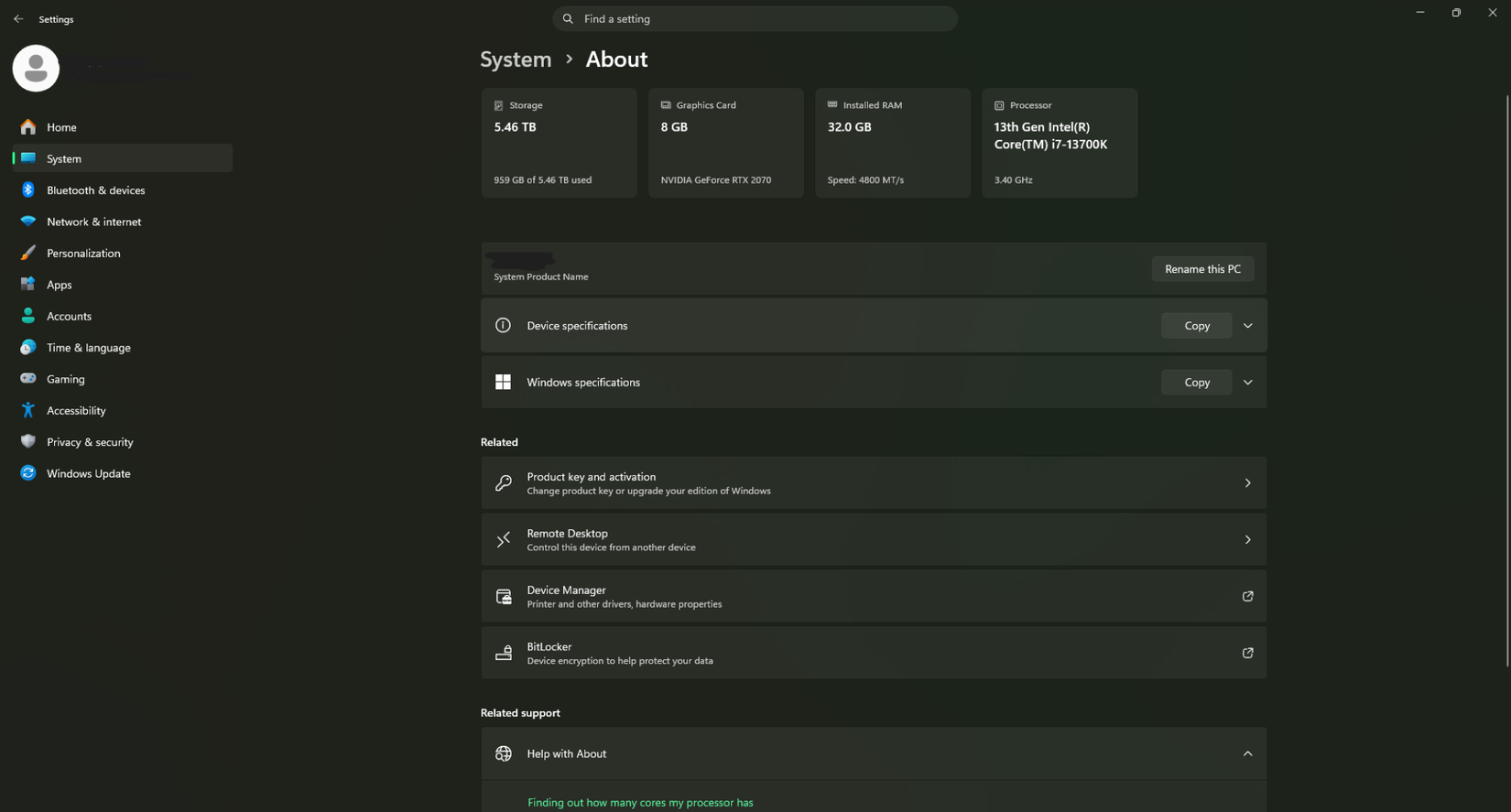1511x812 pixels.
Task: Click 'Related support' heading
Action: tap(520, 713)
